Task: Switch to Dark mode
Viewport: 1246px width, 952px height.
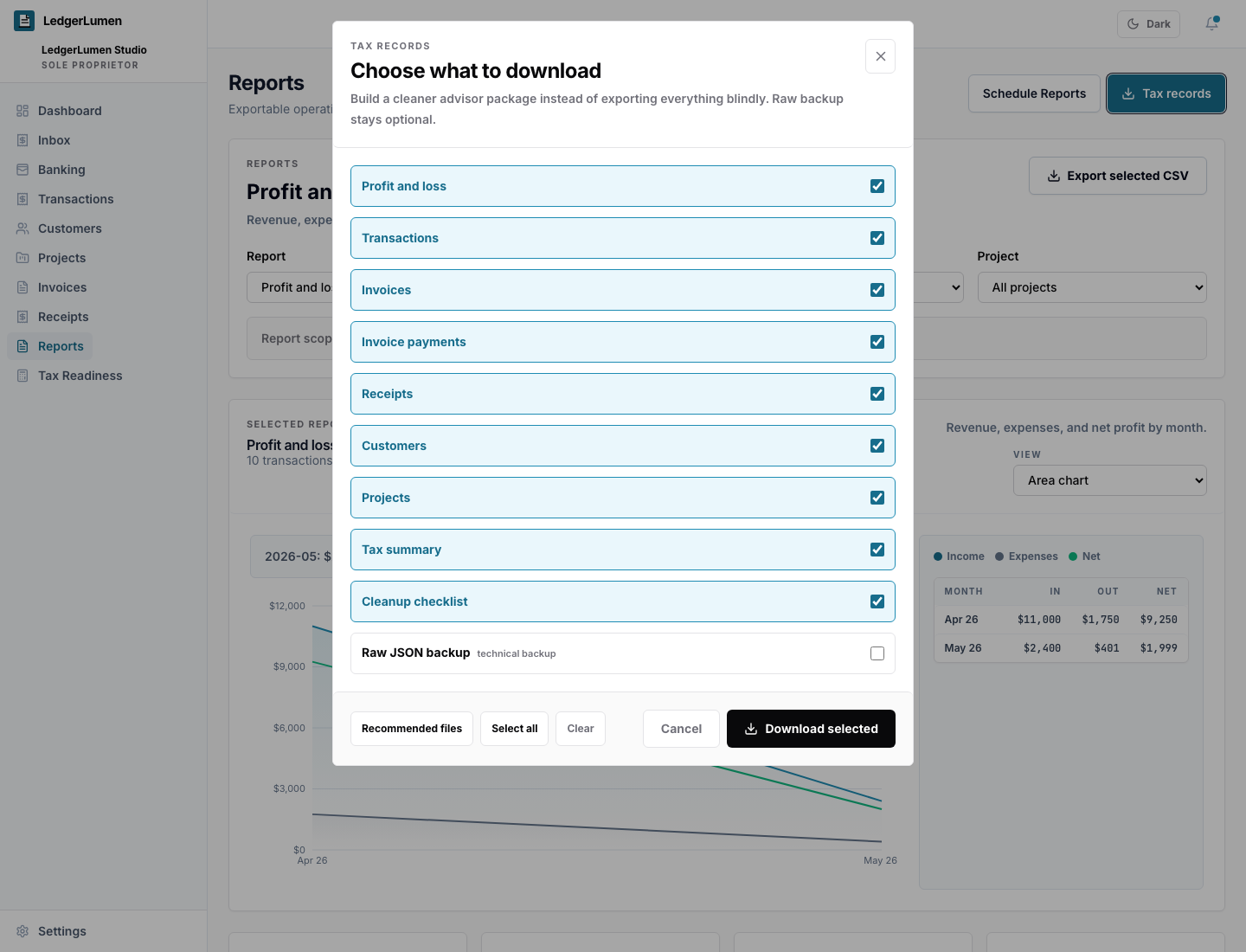Action: point(1148,24)
